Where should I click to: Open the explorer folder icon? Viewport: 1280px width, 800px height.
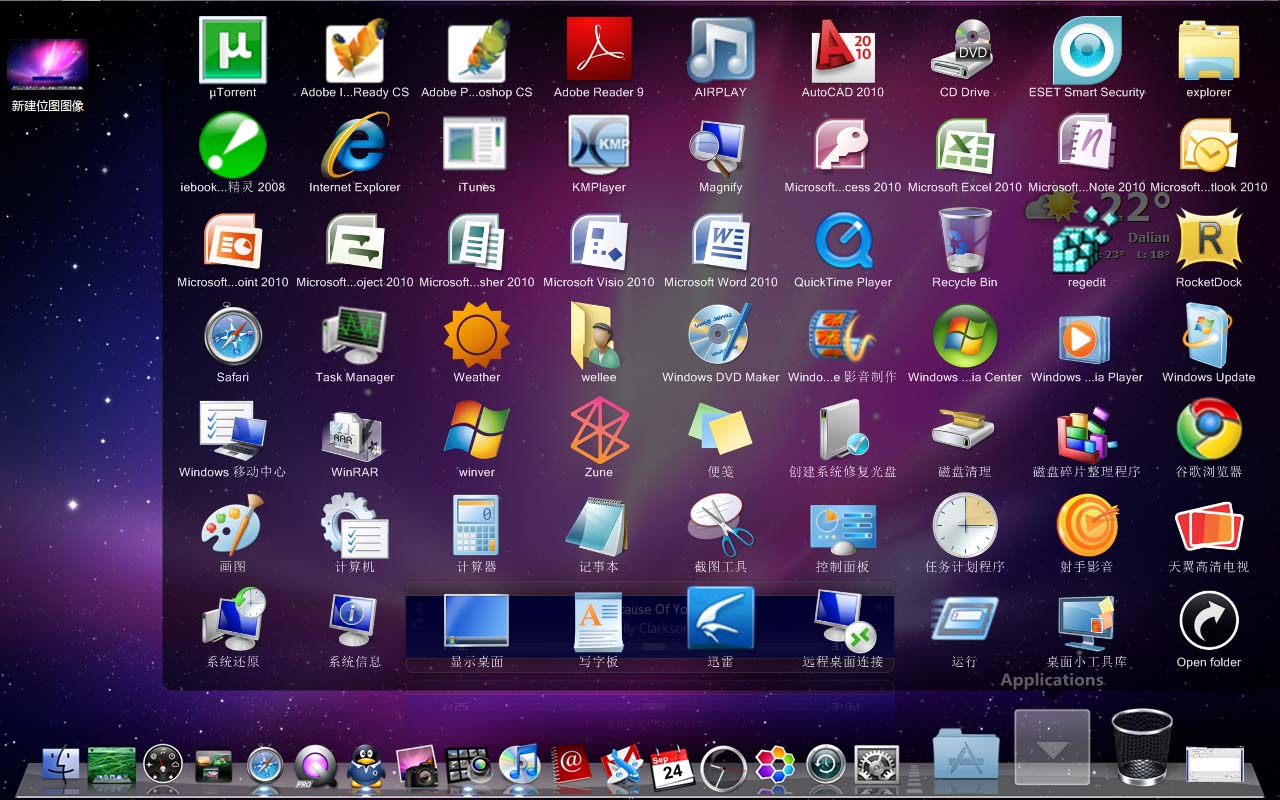[x=1209, y=50]
